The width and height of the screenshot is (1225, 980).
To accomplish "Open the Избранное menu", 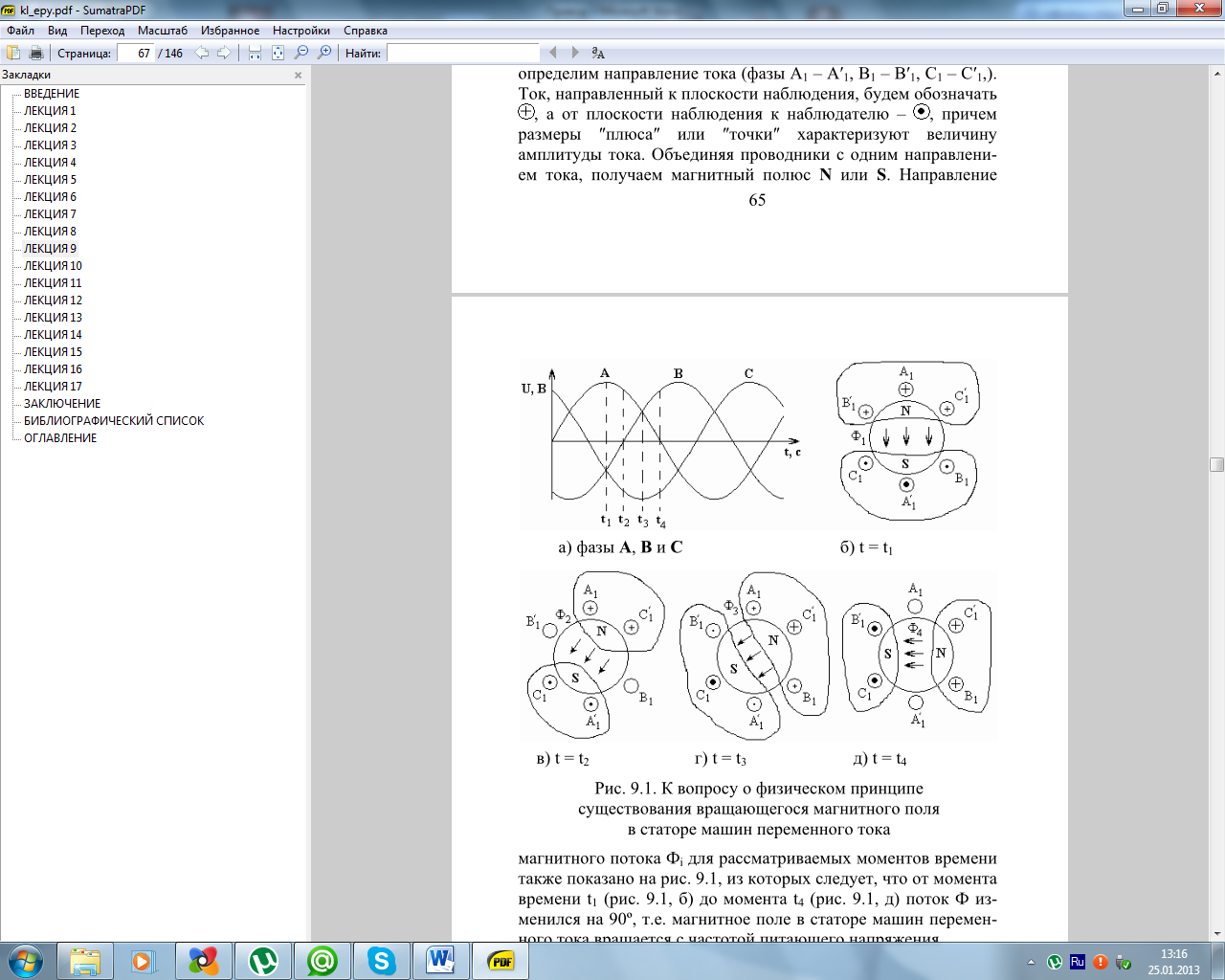I will (x=230, y=31).
